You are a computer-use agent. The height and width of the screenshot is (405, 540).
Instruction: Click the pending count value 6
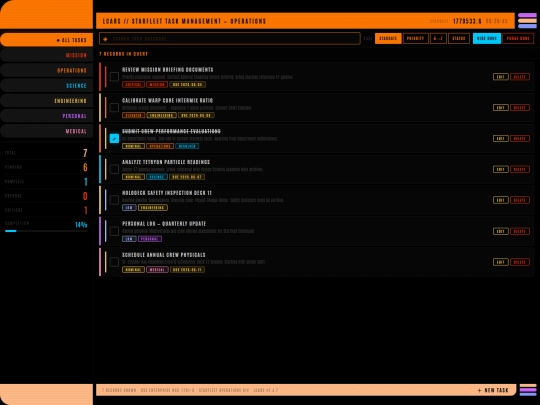(x=85, y=167)
